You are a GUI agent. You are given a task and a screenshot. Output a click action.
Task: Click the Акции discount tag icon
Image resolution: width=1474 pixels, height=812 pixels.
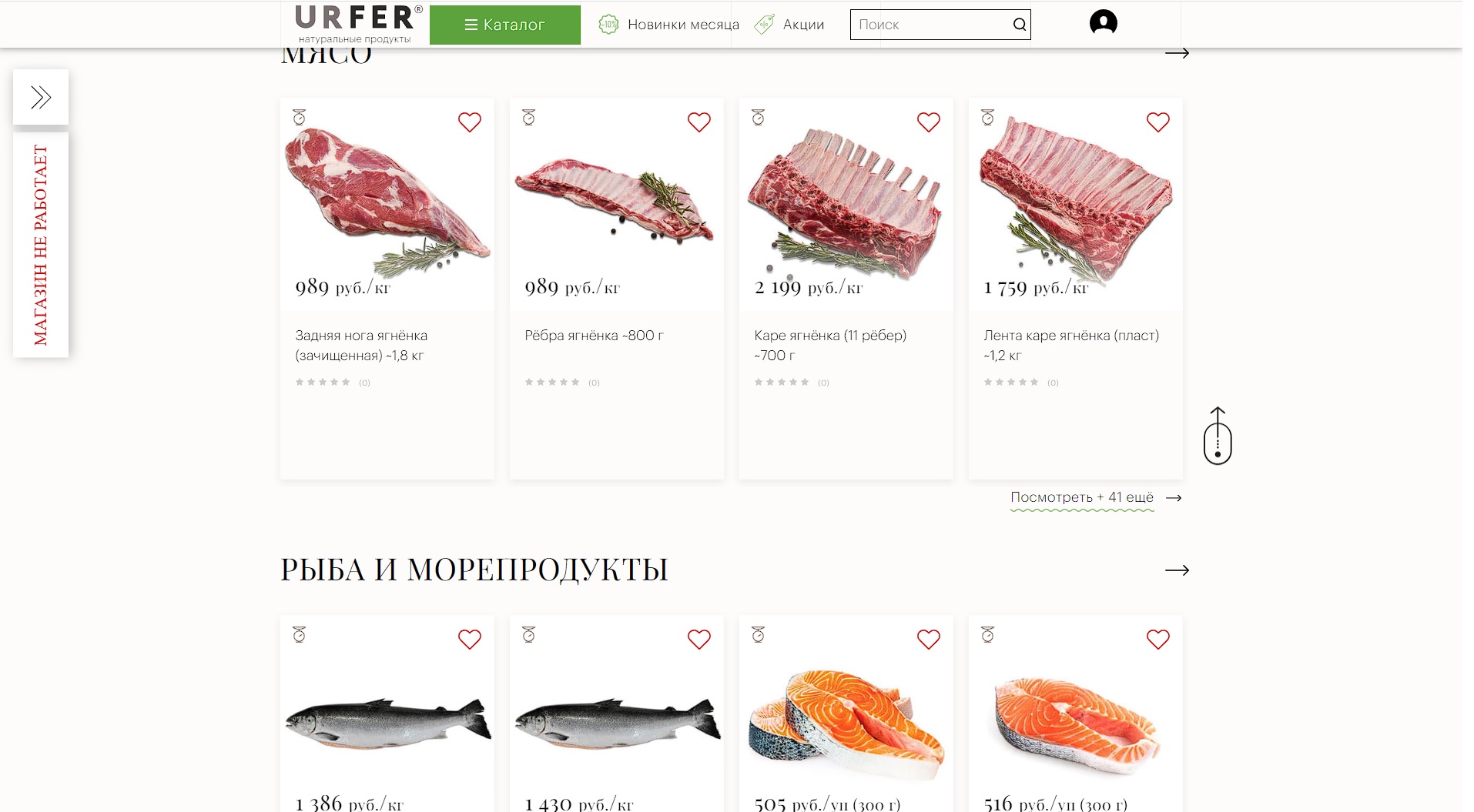[x=764, y=25]
